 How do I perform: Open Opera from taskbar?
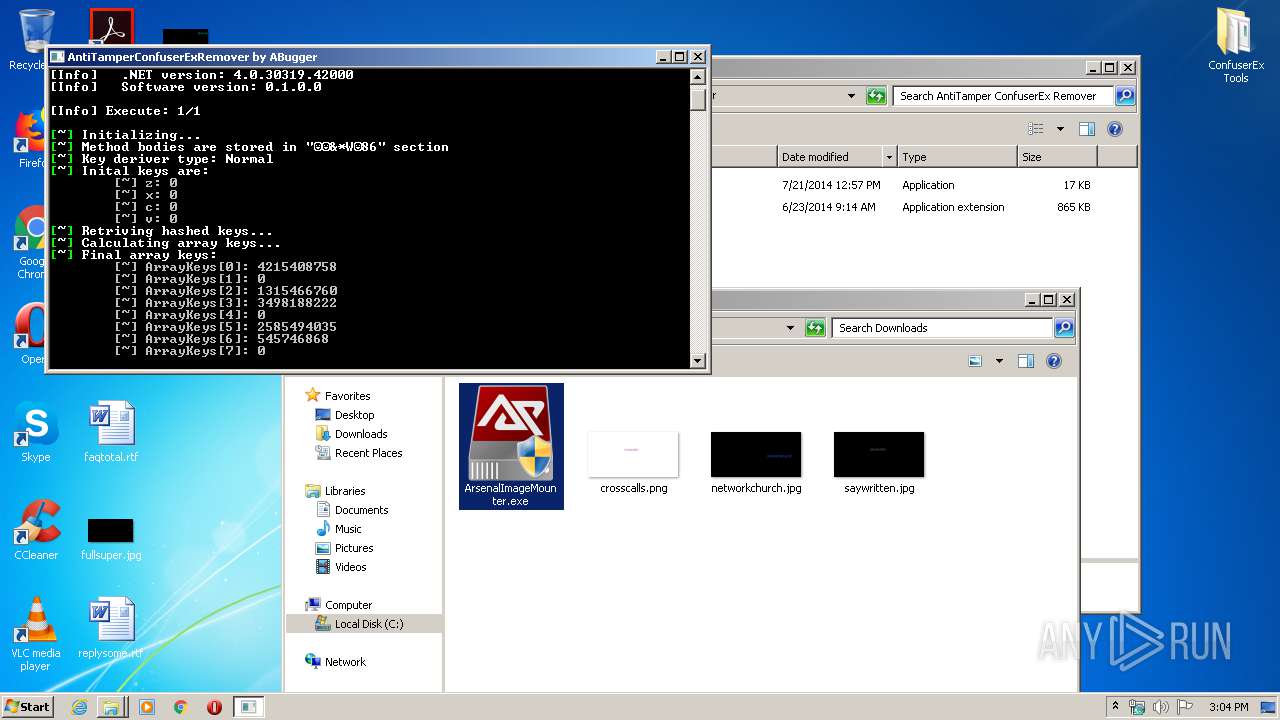pyautogui.click(x=214, y=707)
